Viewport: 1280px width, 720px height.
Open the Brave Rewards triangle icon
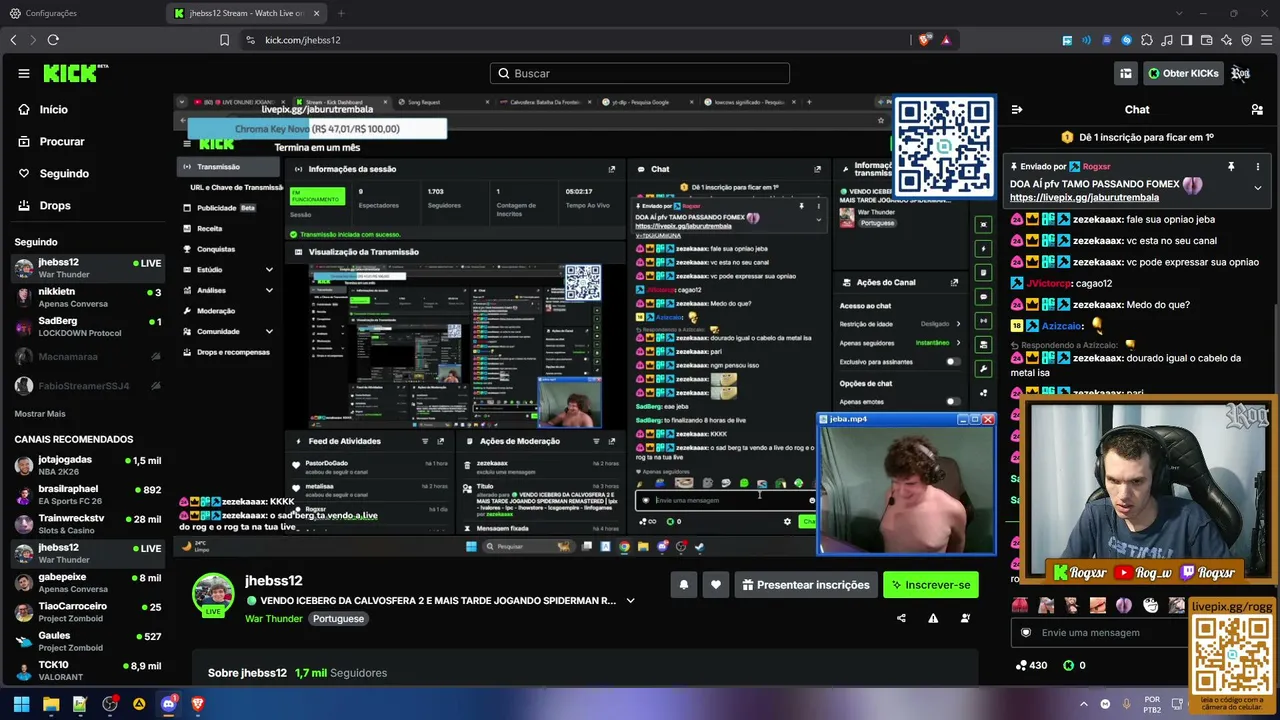point(946,40)
